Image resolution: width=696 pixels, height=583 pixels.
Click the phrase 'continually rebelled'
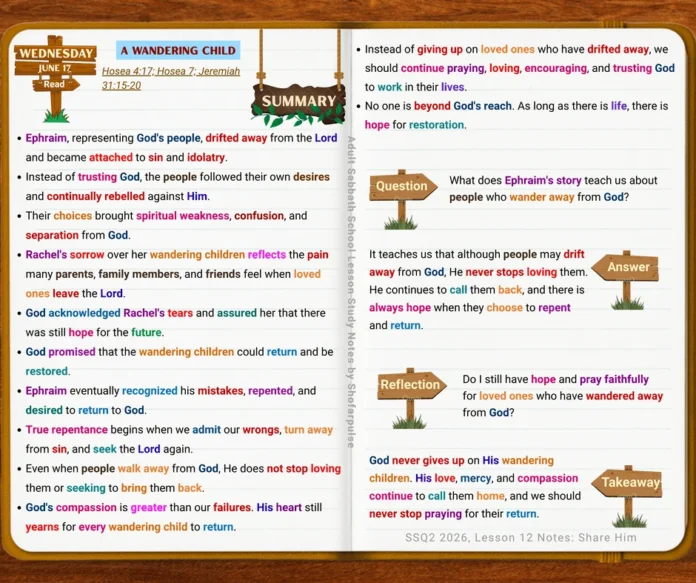pos(95,196)
